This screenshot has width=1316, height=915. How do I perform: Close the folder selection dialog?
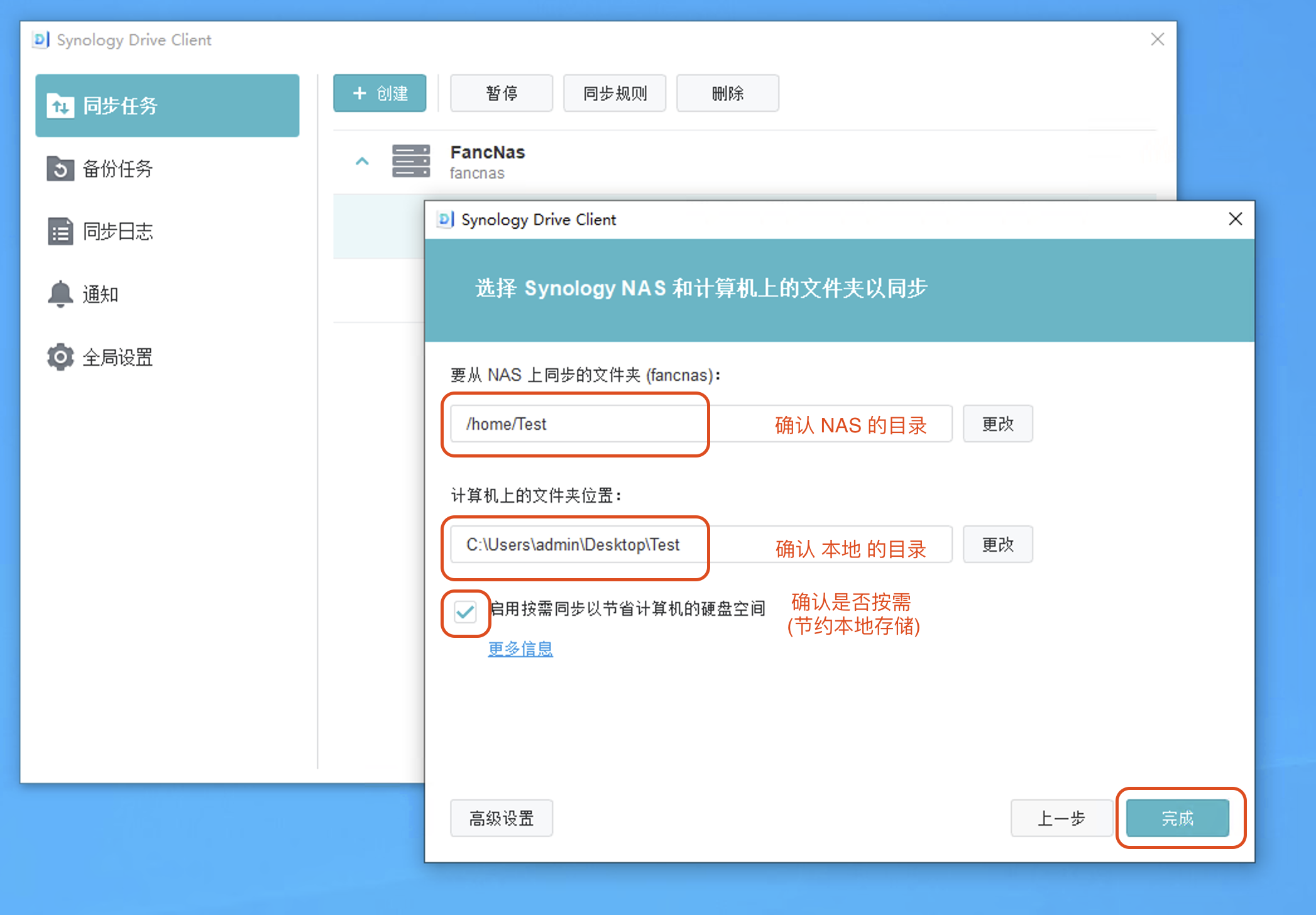[x=1236, y=219]
